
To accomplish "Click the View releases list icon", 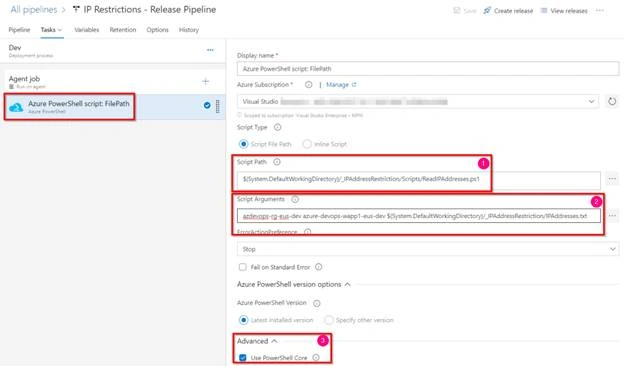I will pos(544,11).
